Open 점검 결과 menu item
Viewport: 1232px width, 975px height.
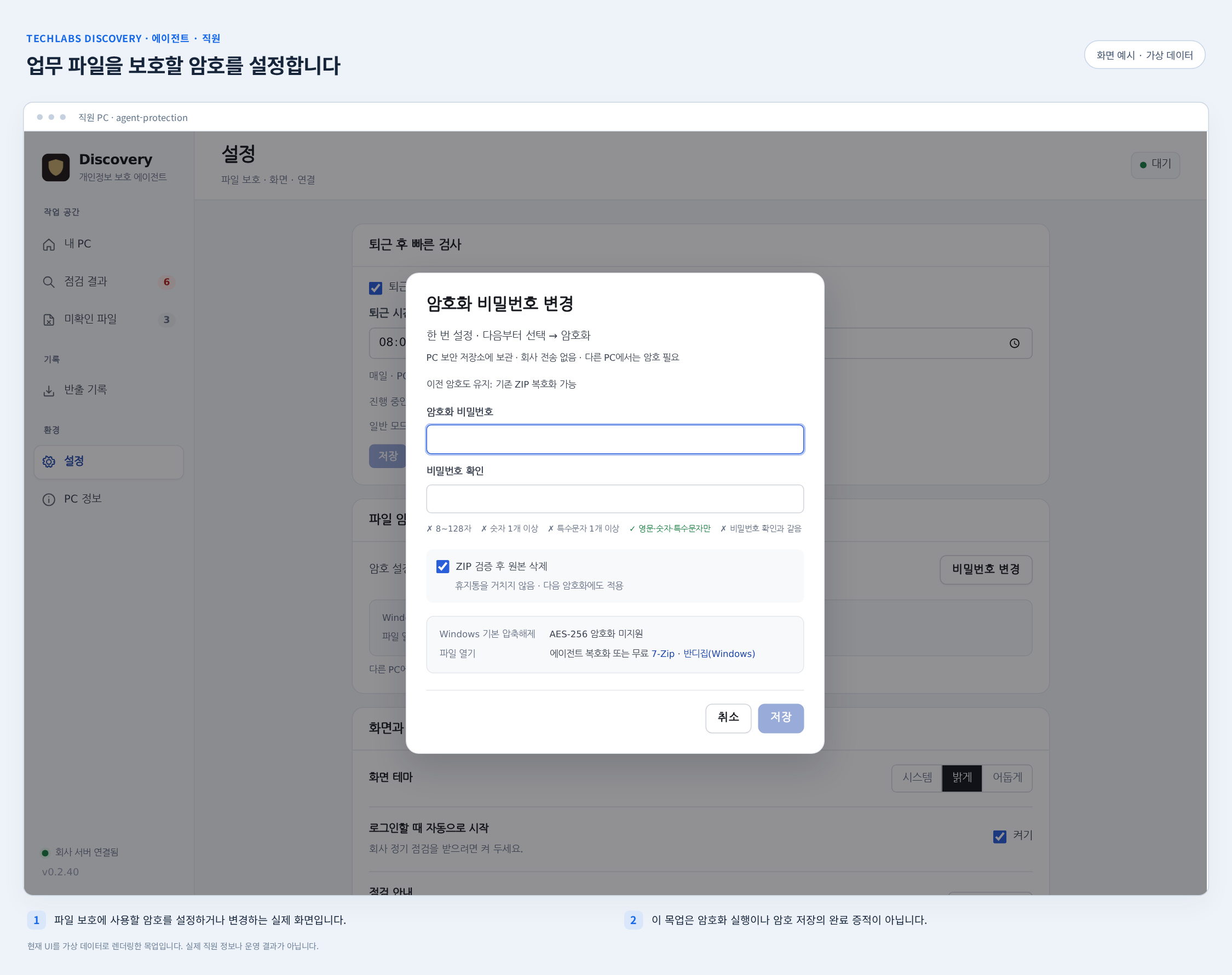[x=108, y=282]
